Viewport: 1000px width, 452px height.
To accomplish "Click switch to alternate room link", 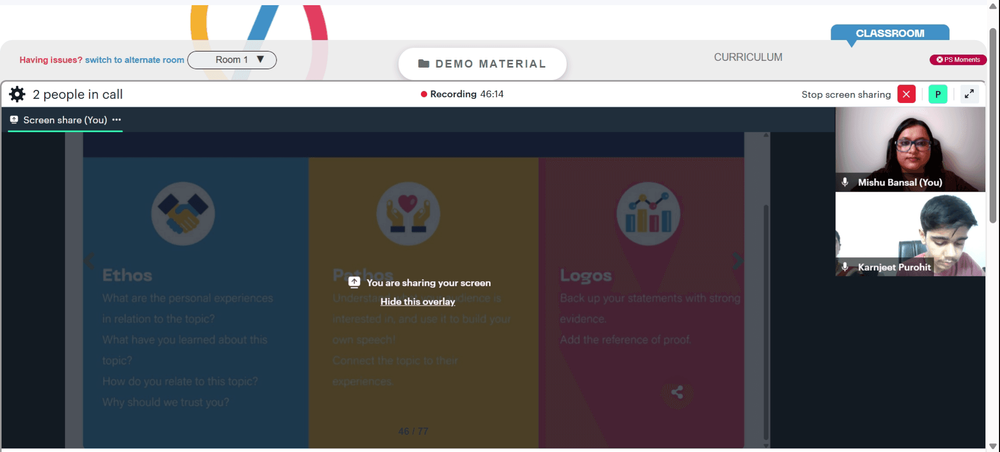I will click(135, 60).
